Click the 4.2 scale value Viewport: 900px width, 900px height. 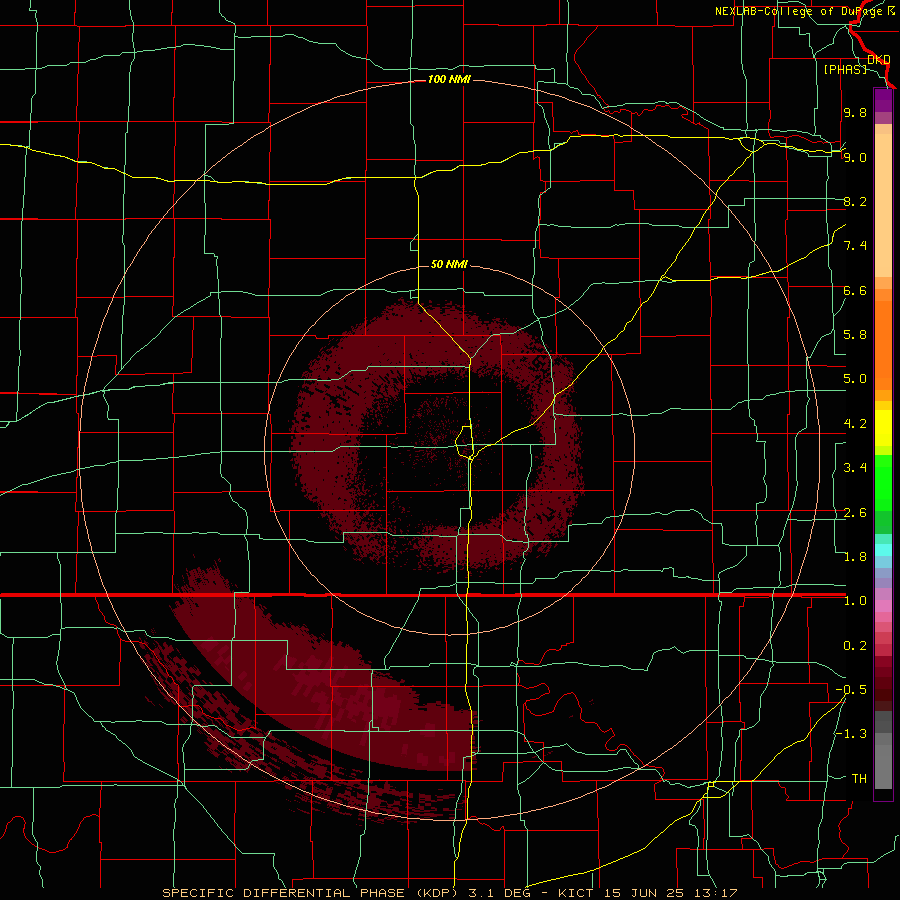click(855, 424)
